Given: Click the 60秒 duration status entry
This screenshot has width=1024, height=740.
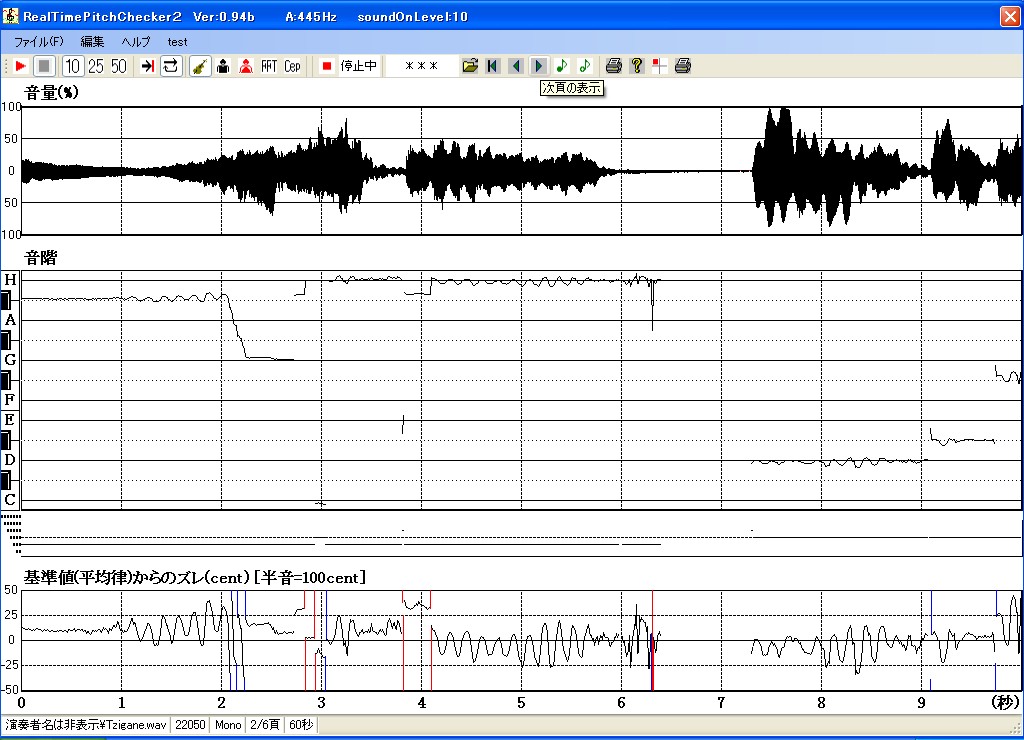Looking at the screenshot, I should (x=301, y=724).
